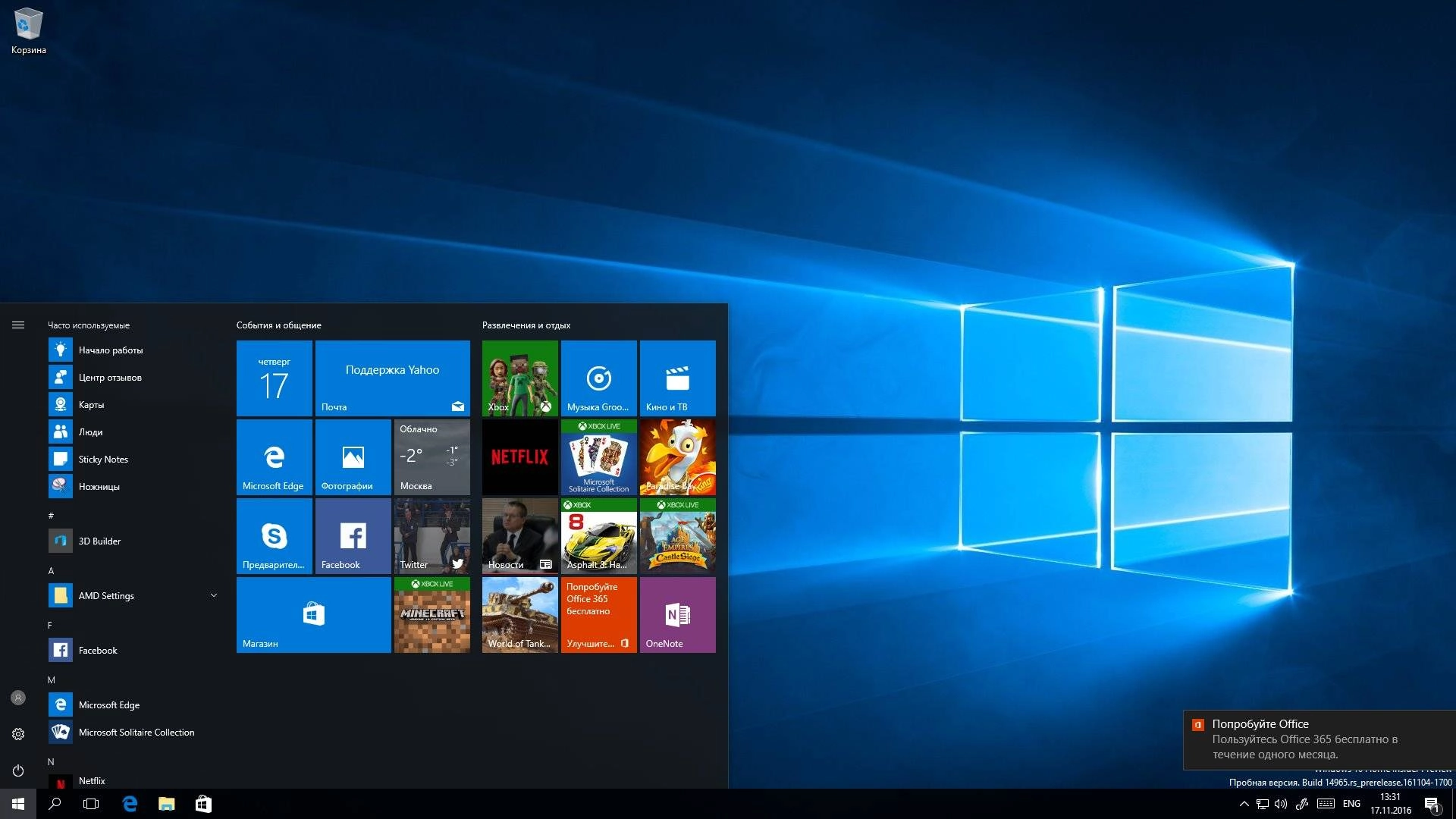Open the weather tile for Москва

[x=432, y=457]
